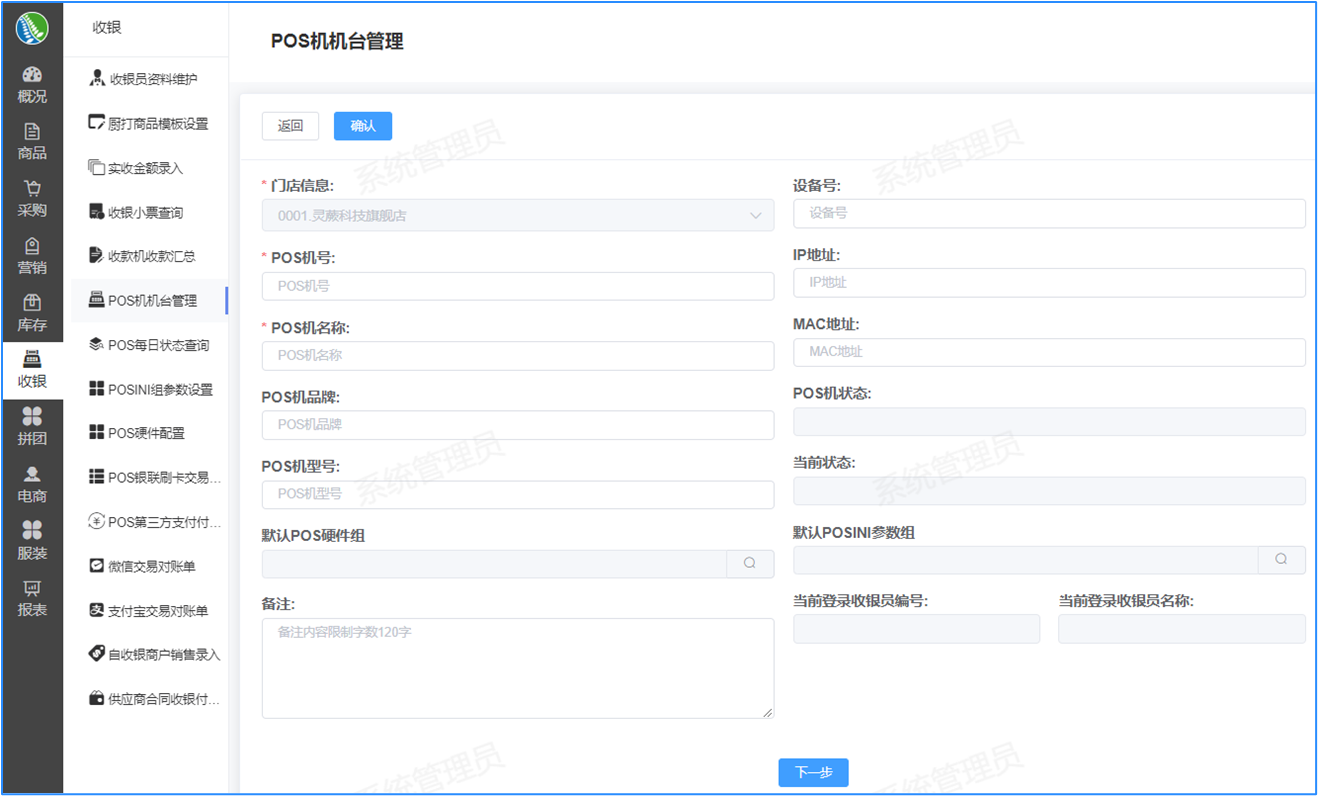Open the 报表 reports module
Screen dimensions: 1318x796
(x=32, y=599)
